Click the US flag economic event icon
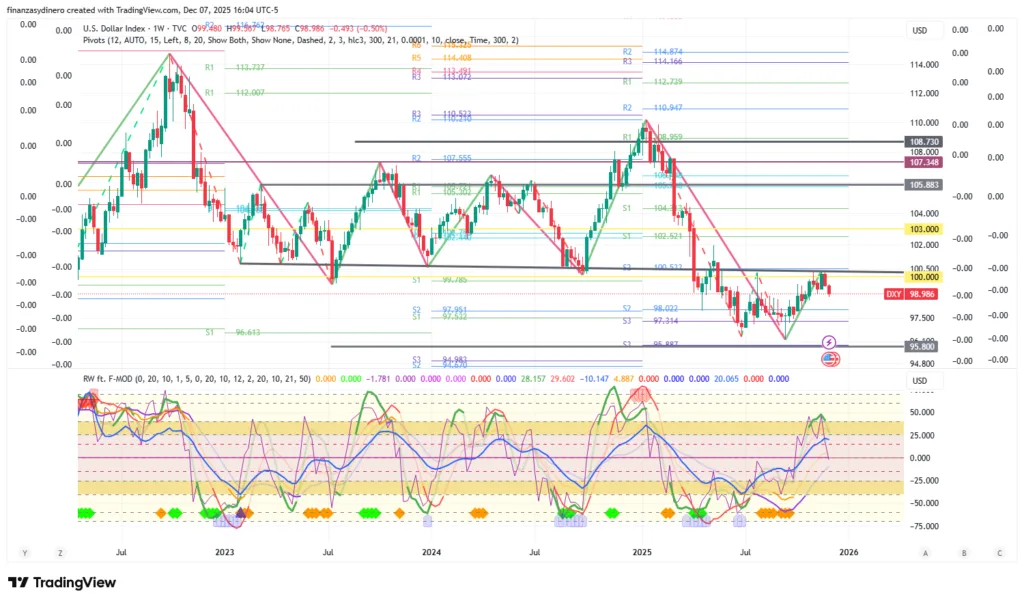The image size is (1024, 603). click(x=829, y=359)
